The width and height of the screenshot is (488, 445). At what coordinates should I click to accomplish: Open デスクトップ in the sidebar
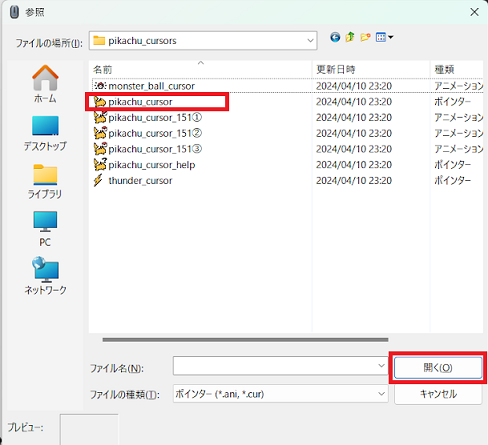(x=45, y=133)
